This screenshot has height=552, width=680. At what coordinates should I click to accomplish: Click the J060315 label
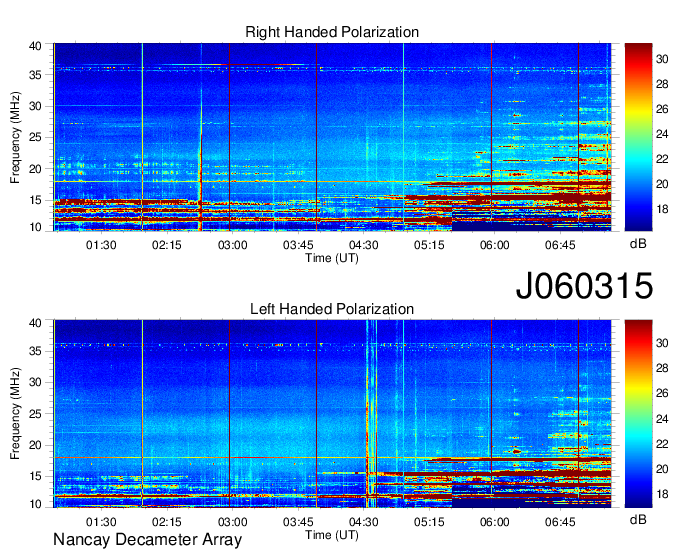[584, 286]
